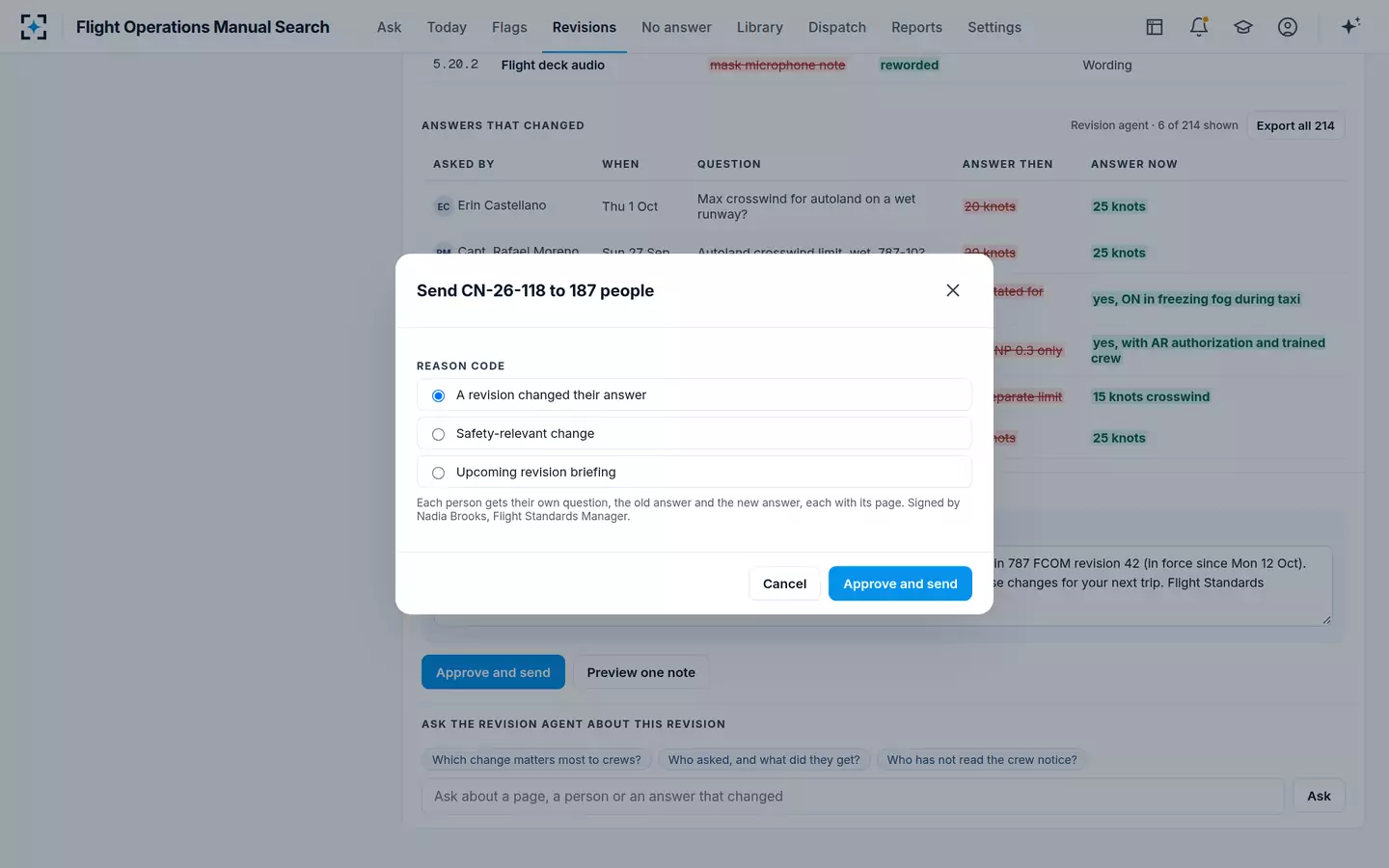Go to the No answer tab
The width and height of the screenshot is (1389, 868).
(676, 27)
